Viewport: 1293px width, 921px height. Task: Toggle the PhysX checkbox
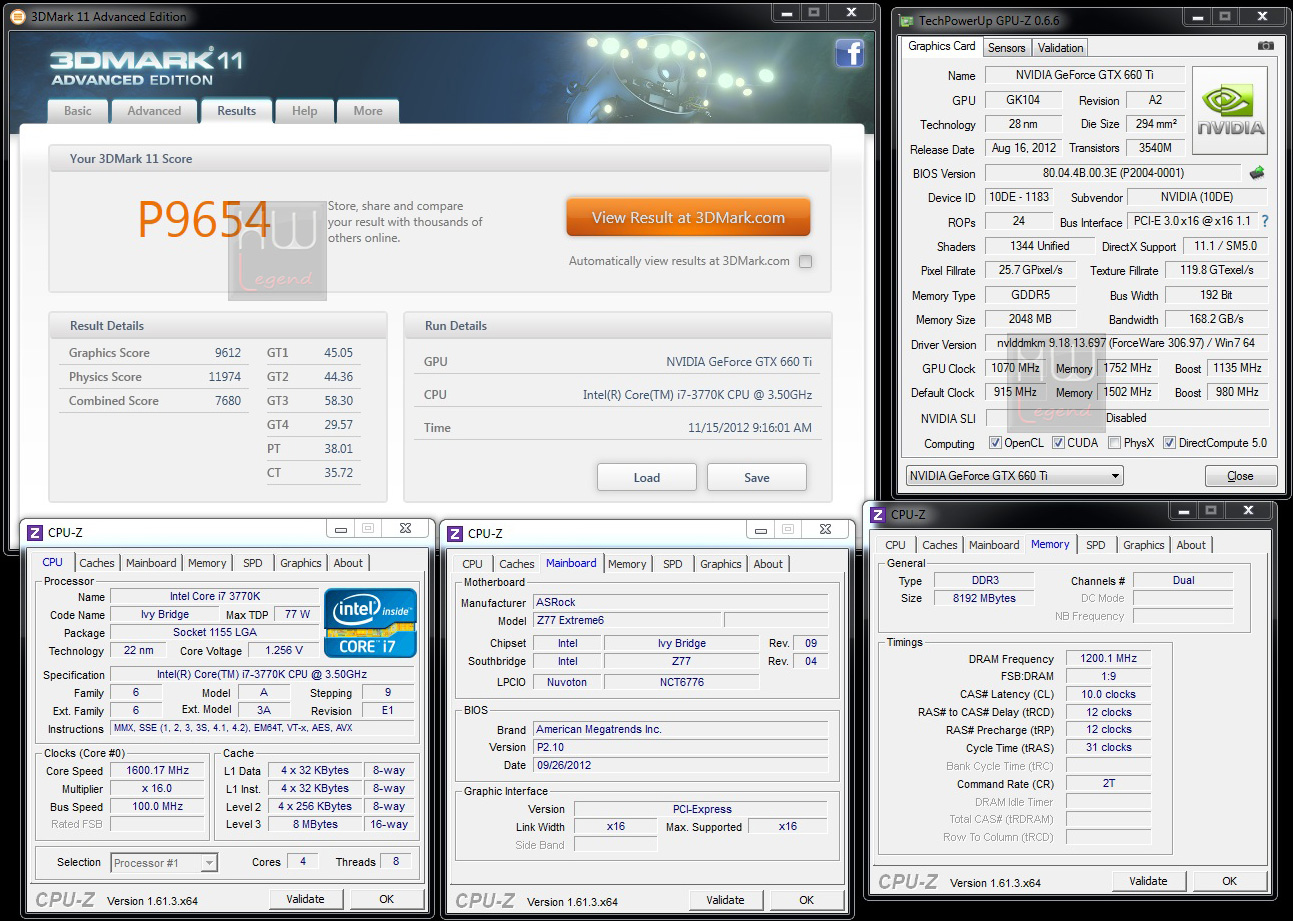point(1114,443)
